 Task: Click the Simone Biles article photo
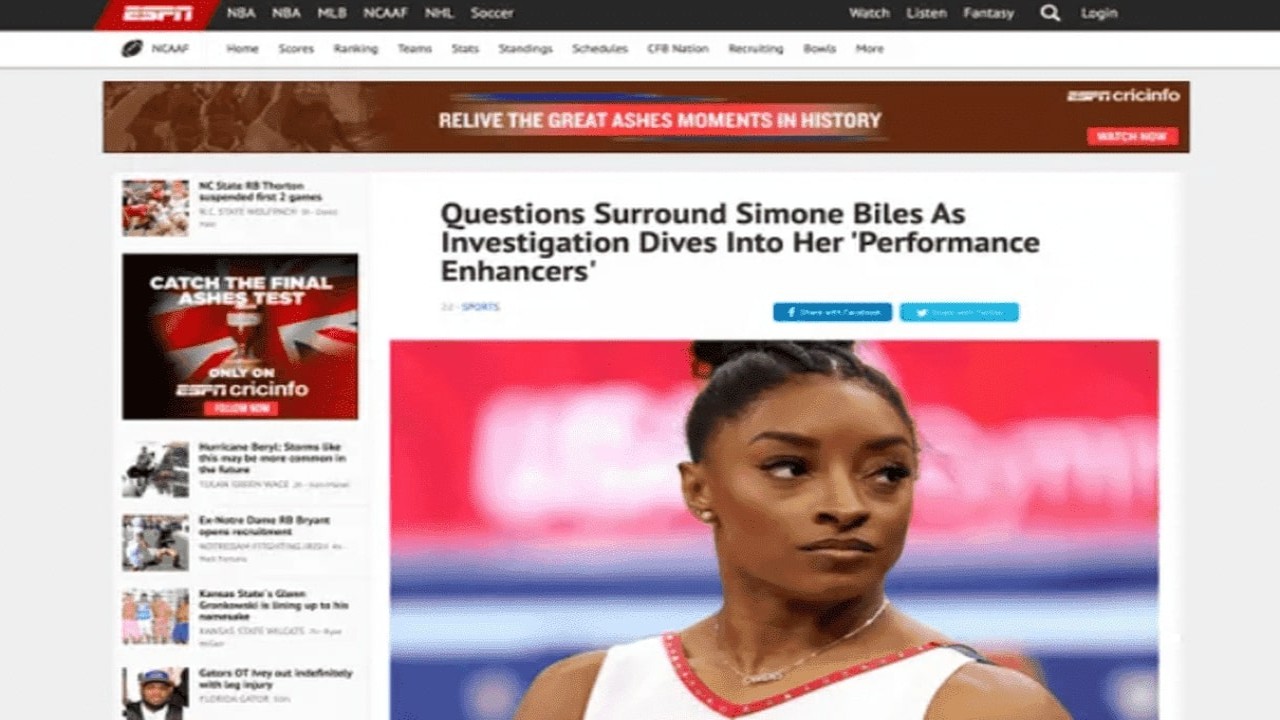[774, 530]
